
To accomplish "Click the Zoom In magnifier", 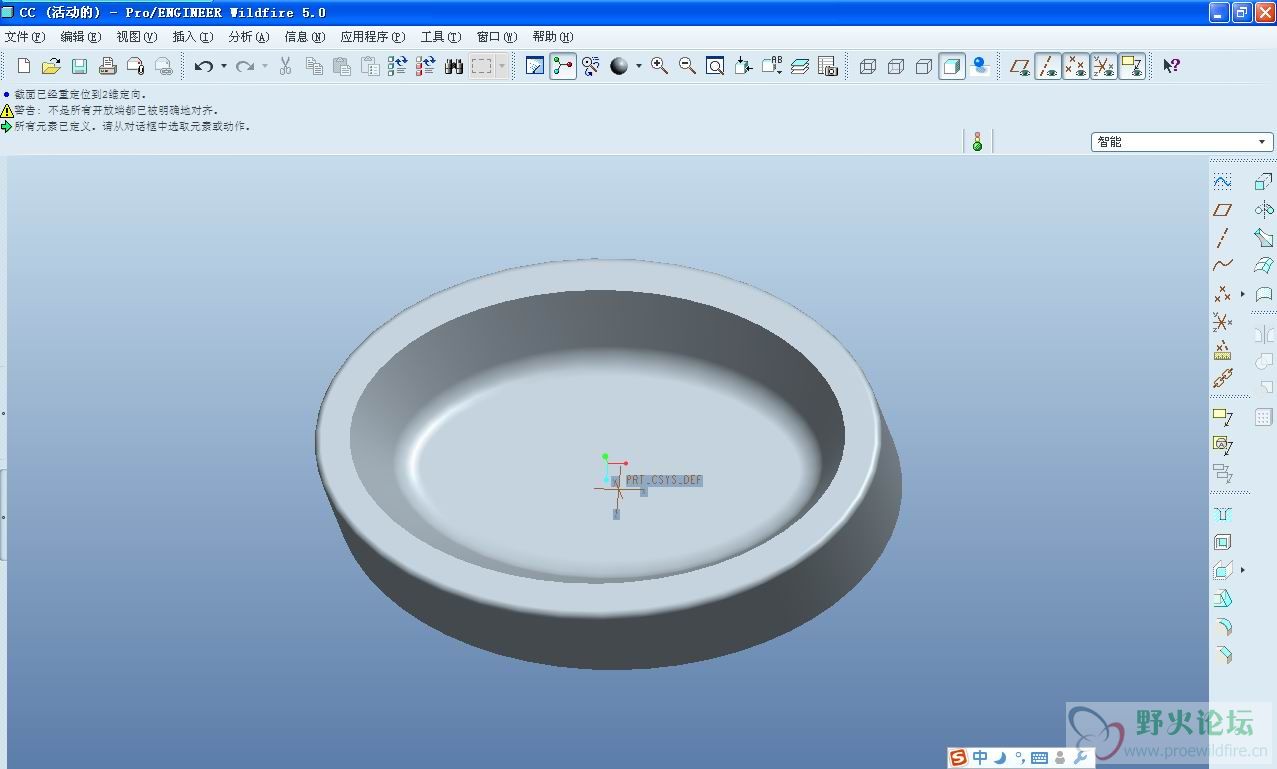I will (x=660, y=66).
